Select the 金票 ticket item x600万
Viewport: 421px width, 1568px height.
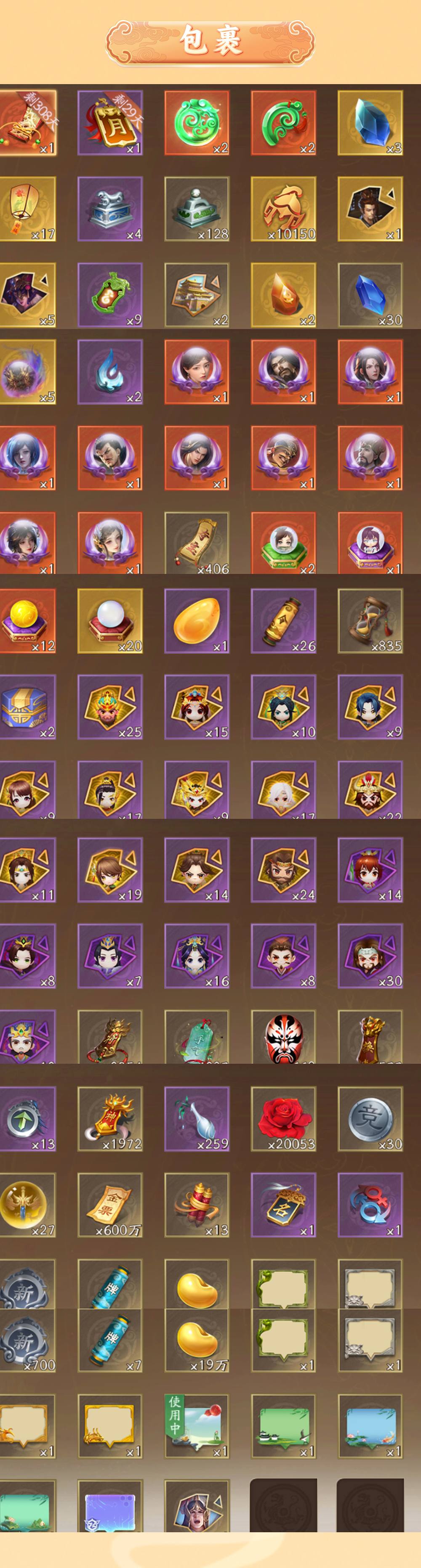110,1205
